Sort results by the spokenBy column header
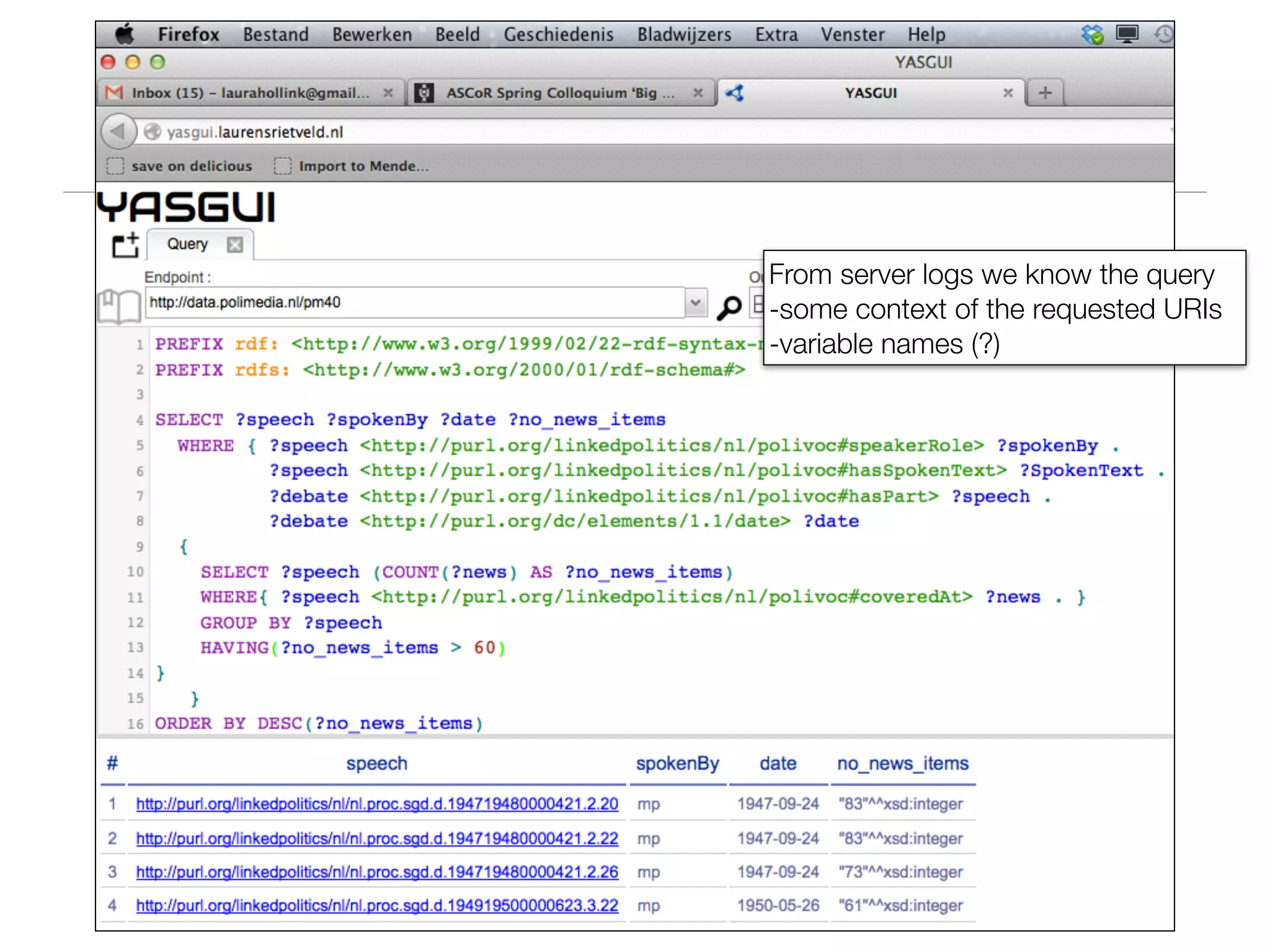The width and height of the screenshot is (1270, 952). pos(677,764)
